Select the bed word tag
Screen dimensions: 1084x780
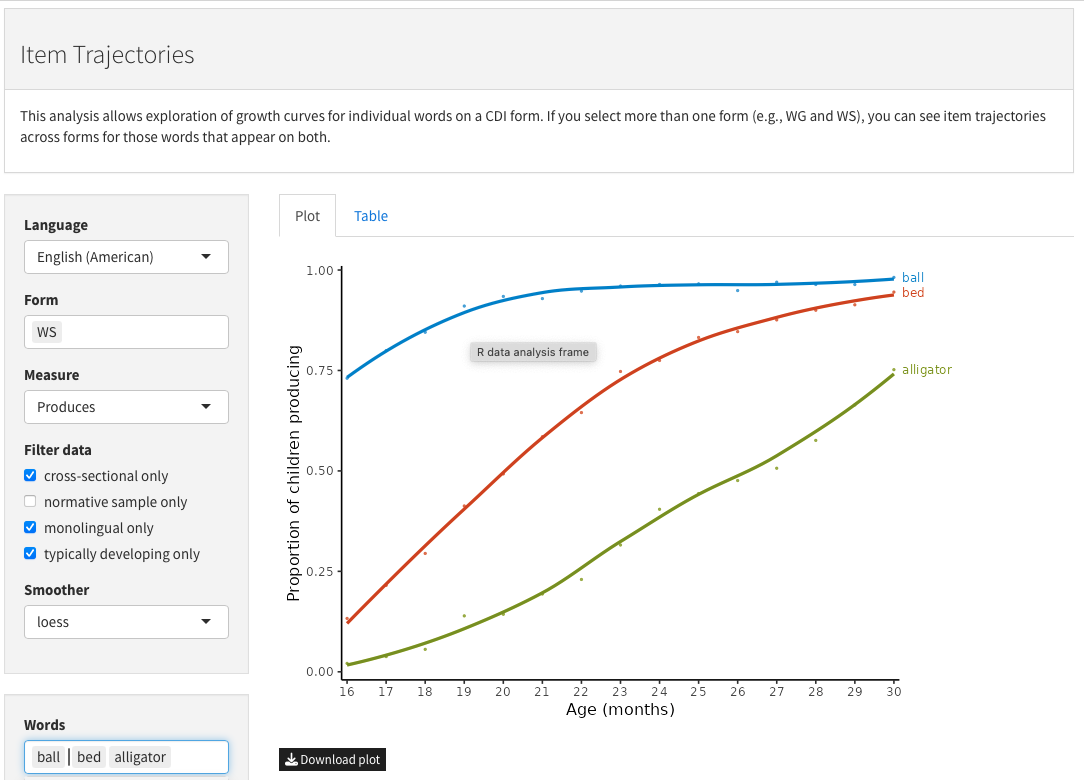pos(89,757)
